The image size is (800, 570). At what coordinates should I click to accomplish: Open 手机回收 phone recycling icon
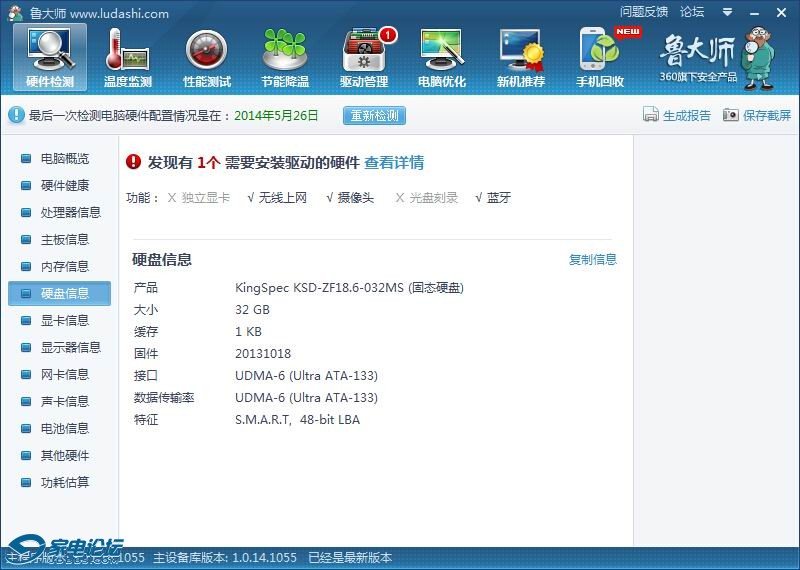601,57
